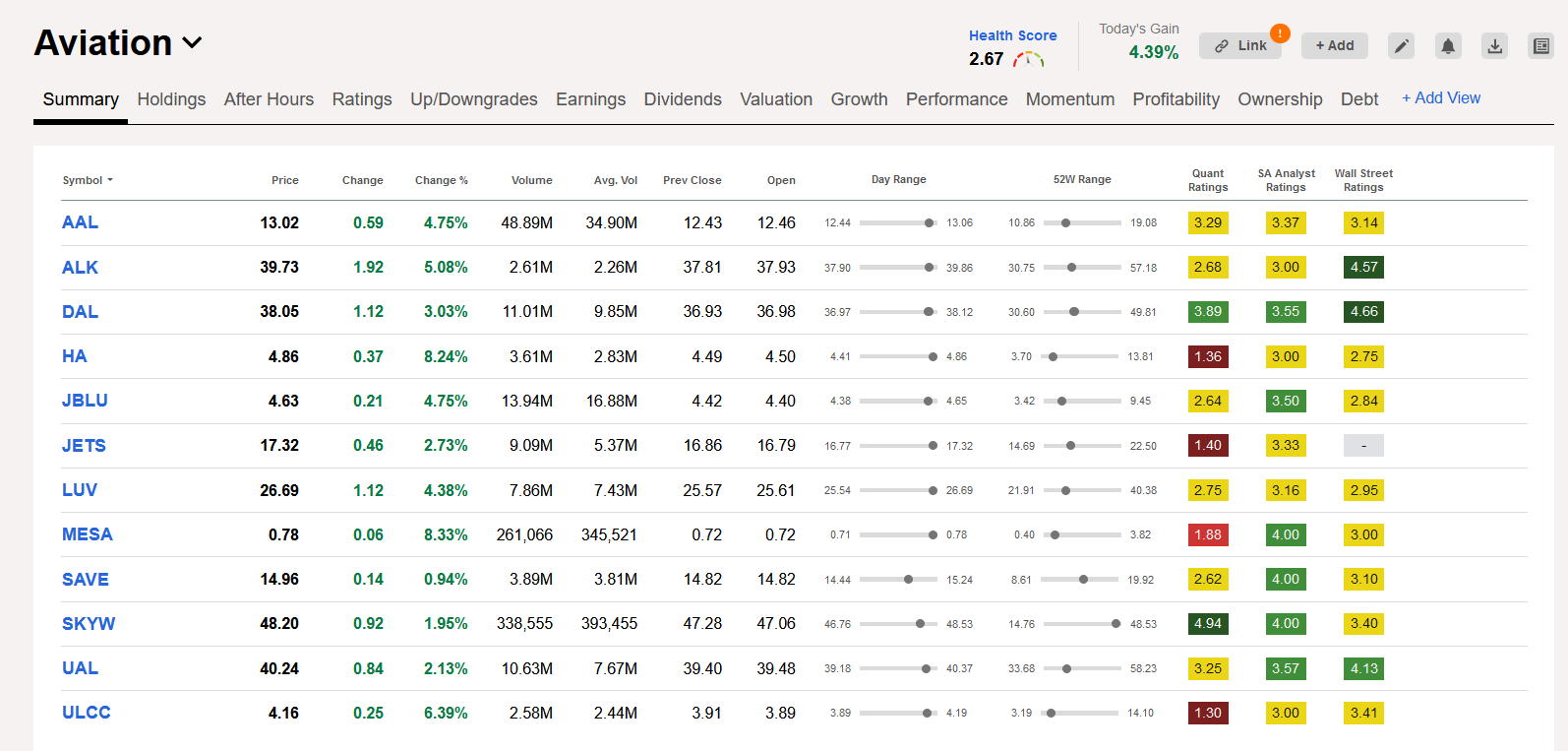1568x751 pixels.
Task: Open the Earnings tab
Action: [x=590, y=99]
